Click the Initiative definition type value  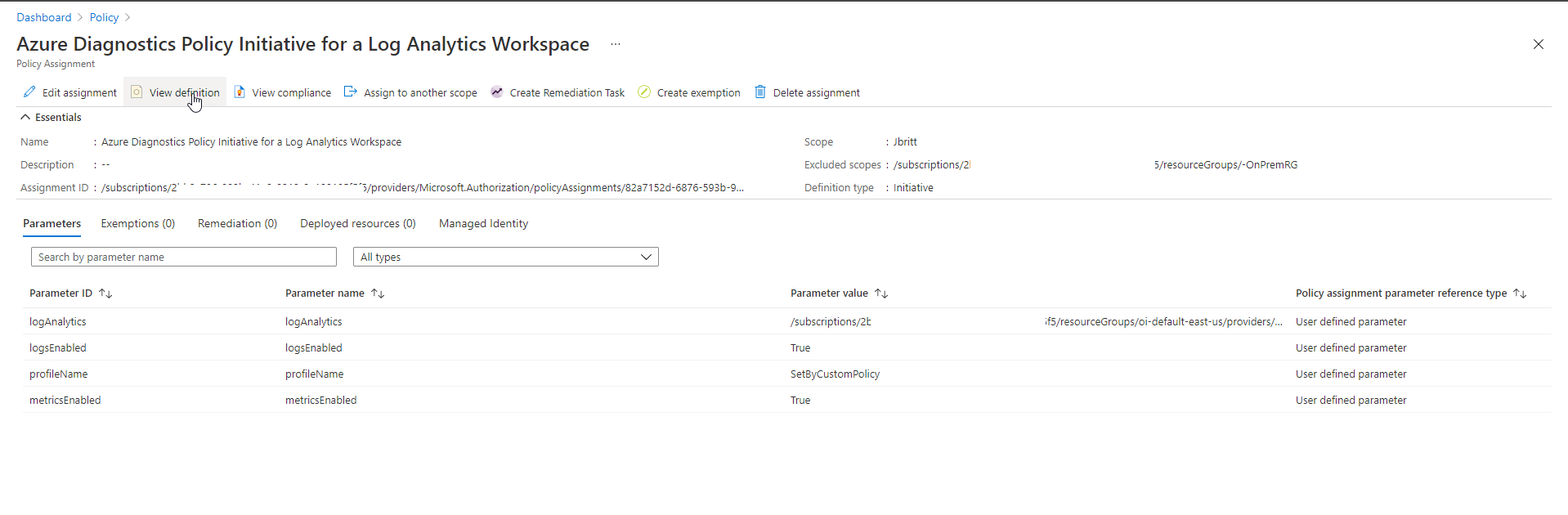tap(913, 187)
